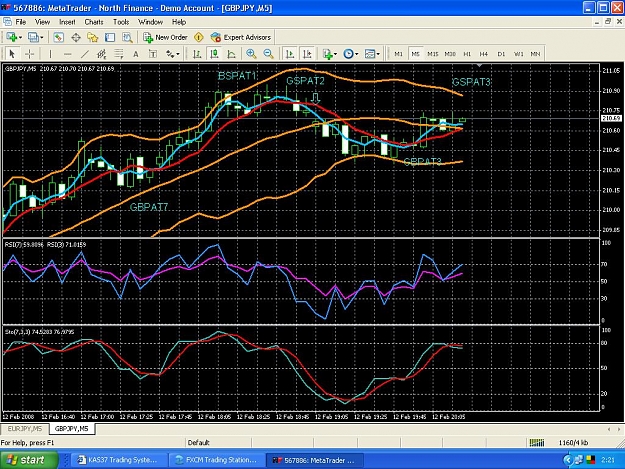Click the 210.69 current price label

click(611, 118)
